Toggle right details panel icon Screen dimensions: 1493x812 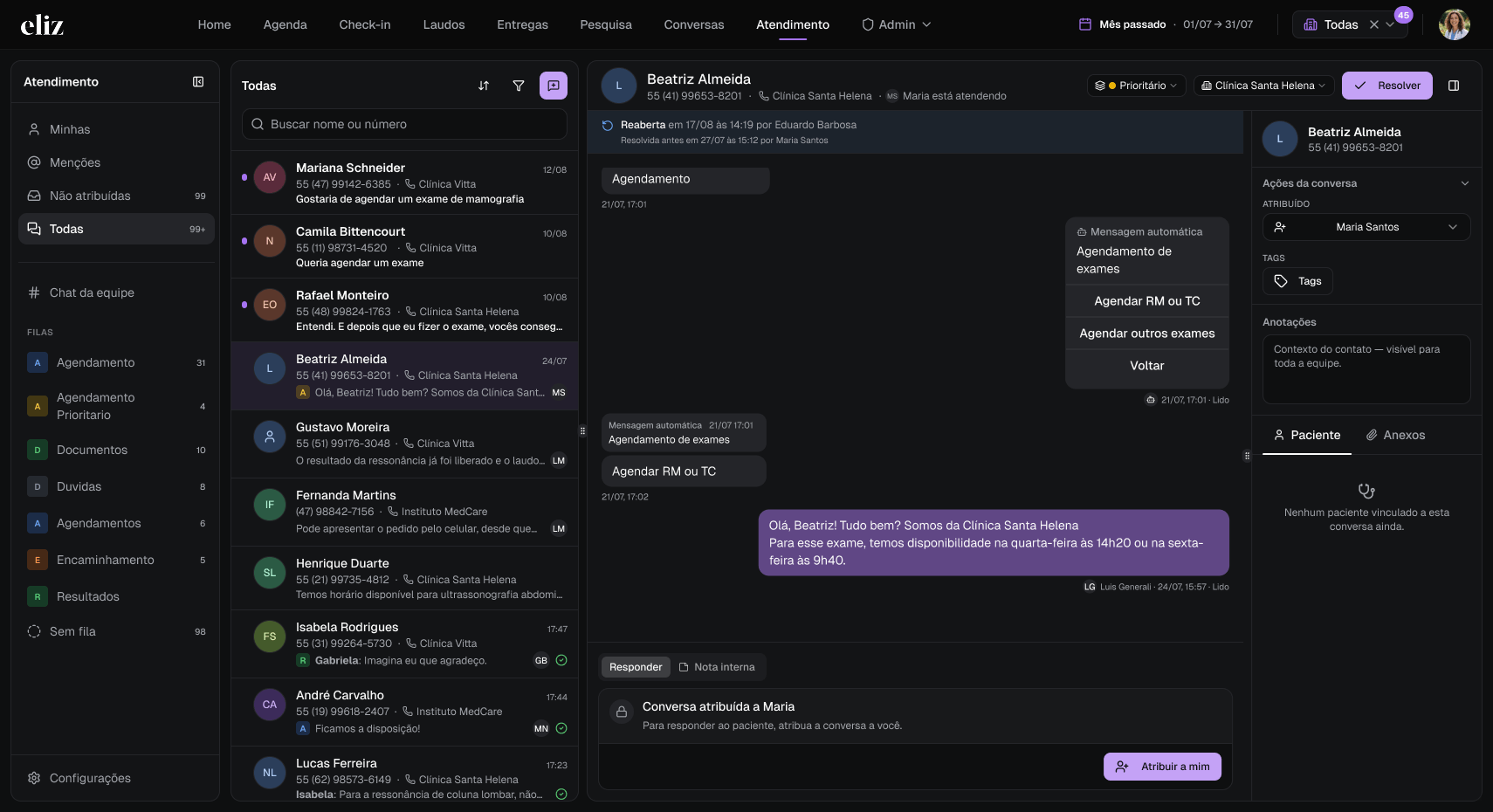click(x=1454, y=86)
